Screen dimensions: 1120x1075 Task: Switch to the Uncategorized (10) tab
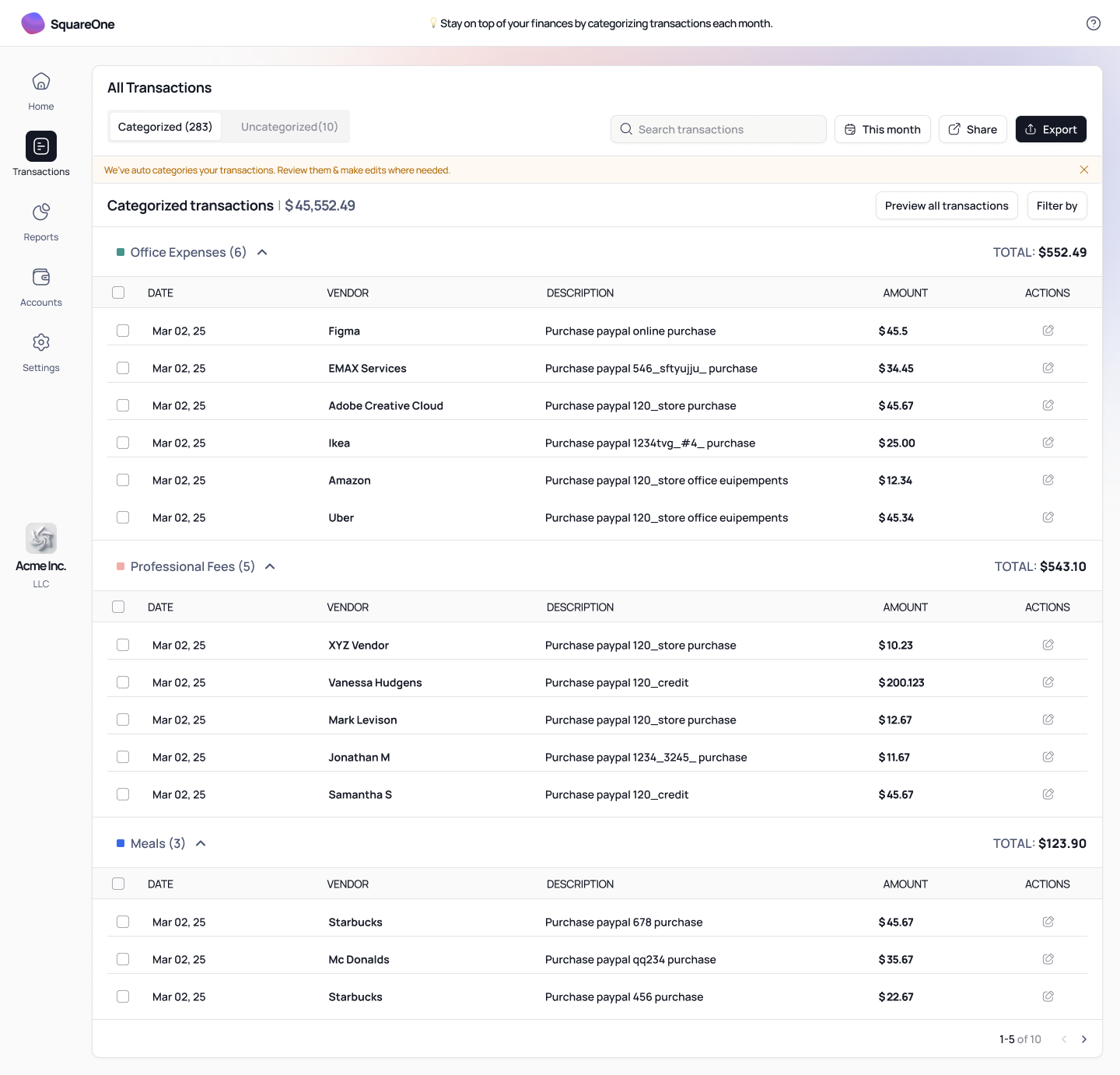(289, 127)
